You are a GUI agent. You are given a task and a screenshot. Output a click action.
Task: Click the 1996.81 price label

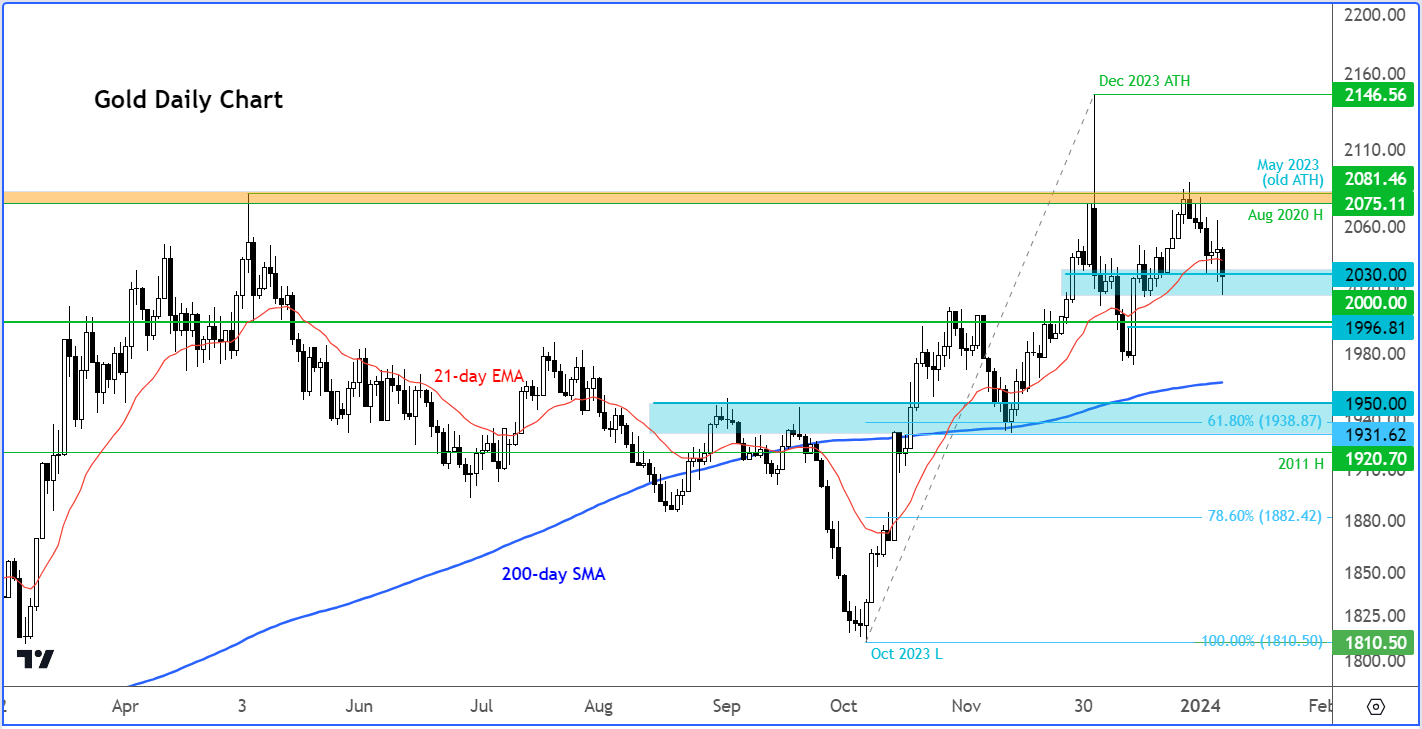(1372, 327)
